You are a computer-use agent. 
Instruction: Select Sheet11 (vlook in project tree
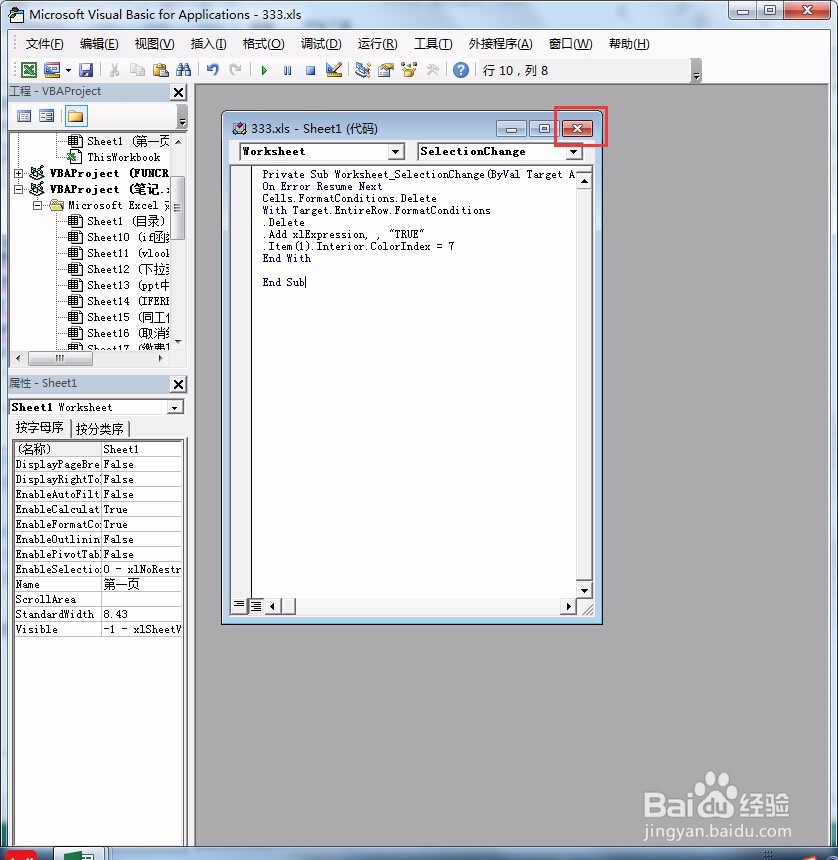[x=128, y=253]
